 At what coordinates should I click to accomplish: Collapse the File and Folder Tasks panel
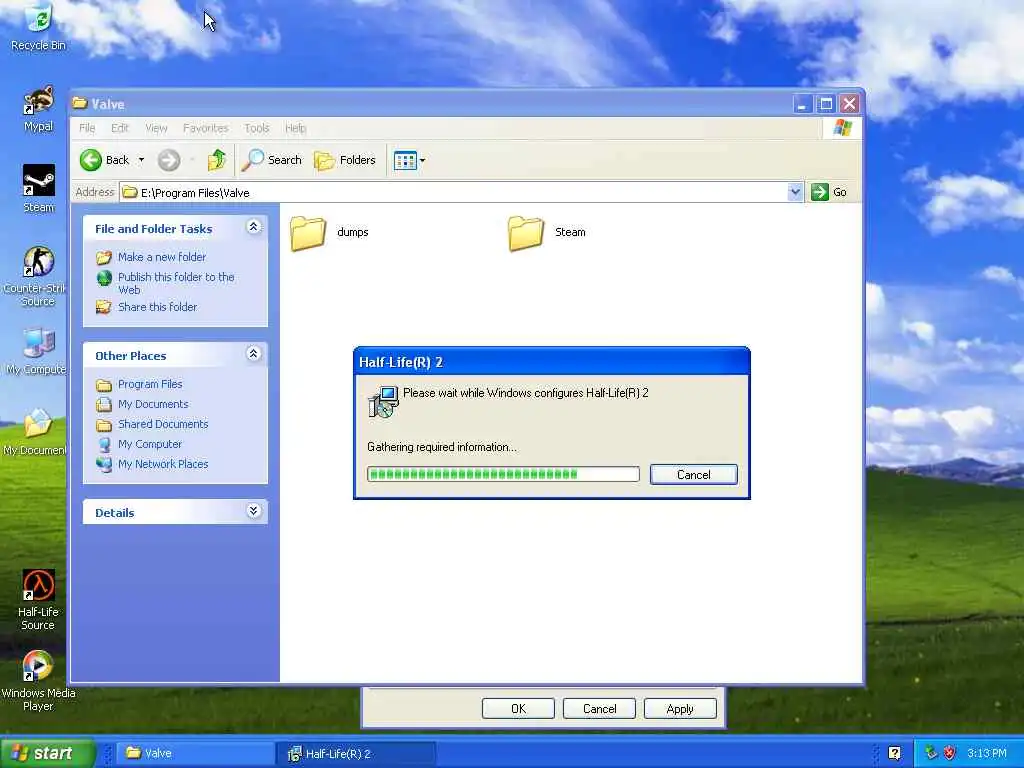click(253, 227)
